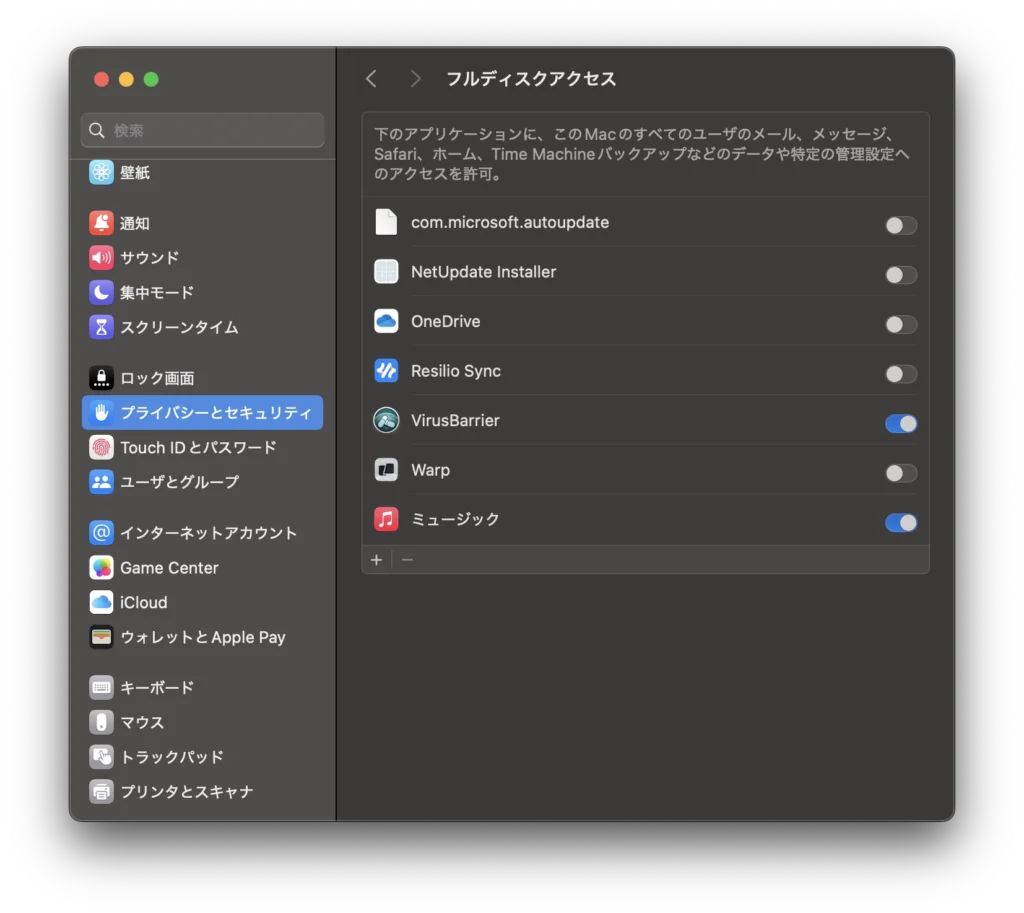Click the Warp app icon
Viewport: 1024px width, 913px height.
(386, 470)
